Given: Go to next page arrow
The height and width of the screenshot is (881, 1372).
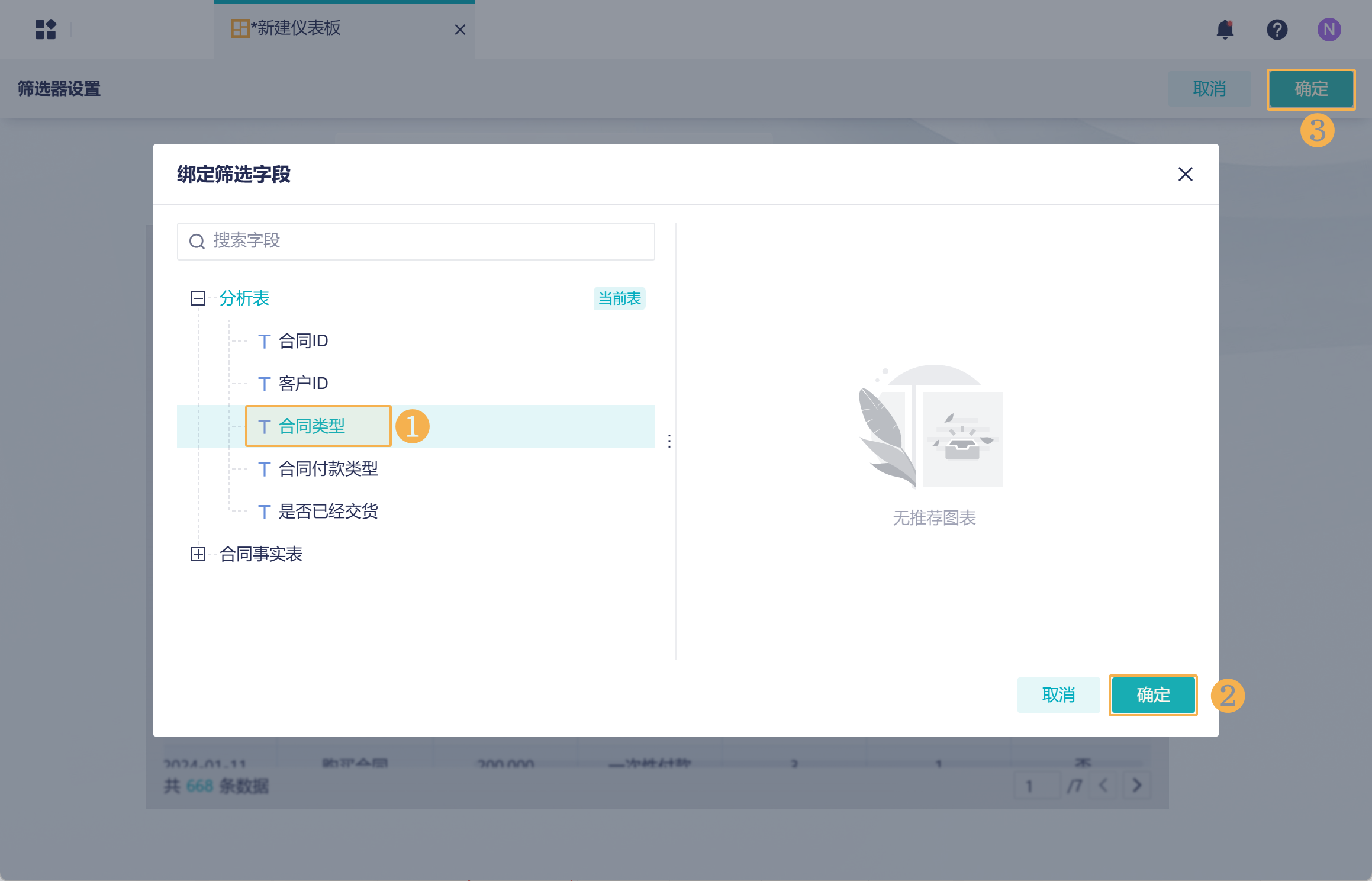Looking at the screenshot, I should (1136, 786).
